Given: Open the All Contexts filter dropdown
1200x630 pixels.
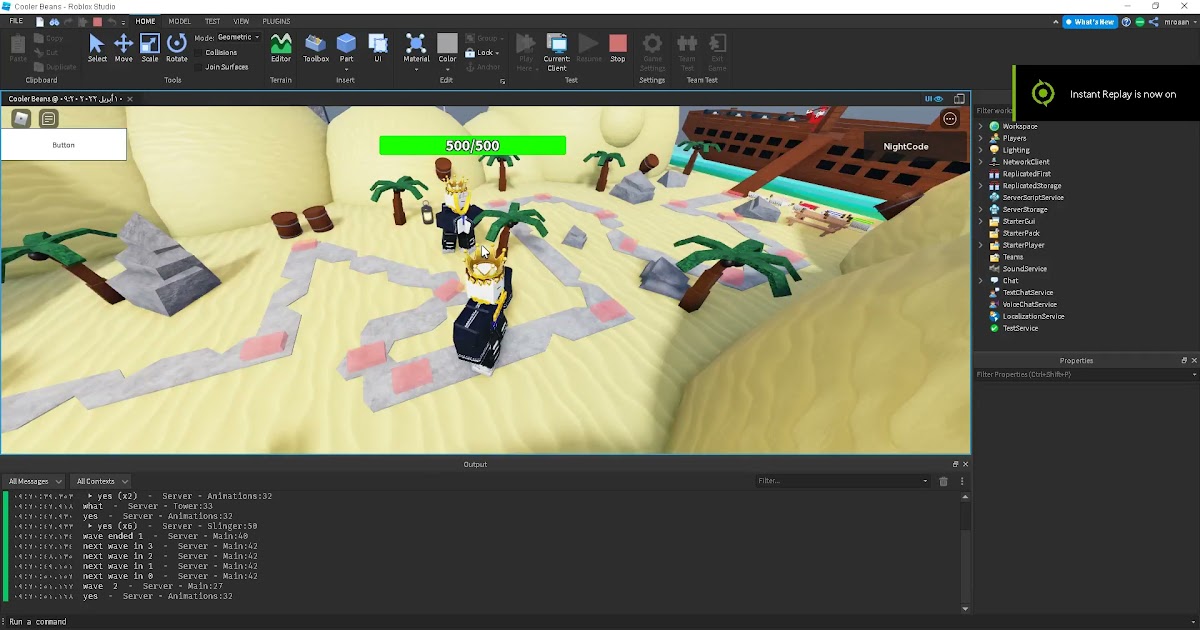Looking at the screenshot, I should (100, 481).
